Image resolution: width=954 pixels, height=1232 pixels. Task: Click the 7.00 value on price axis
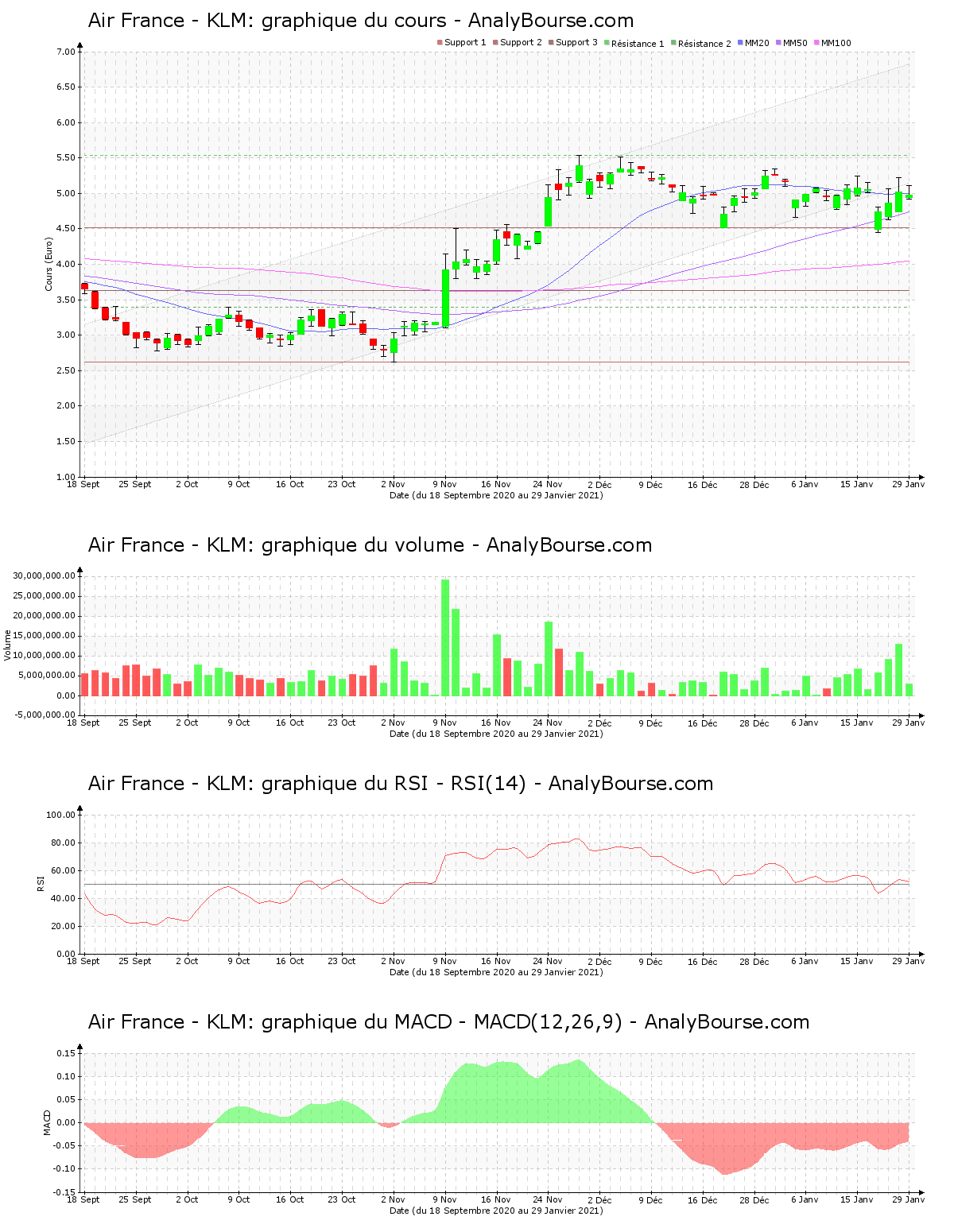(x=65, y=52)
